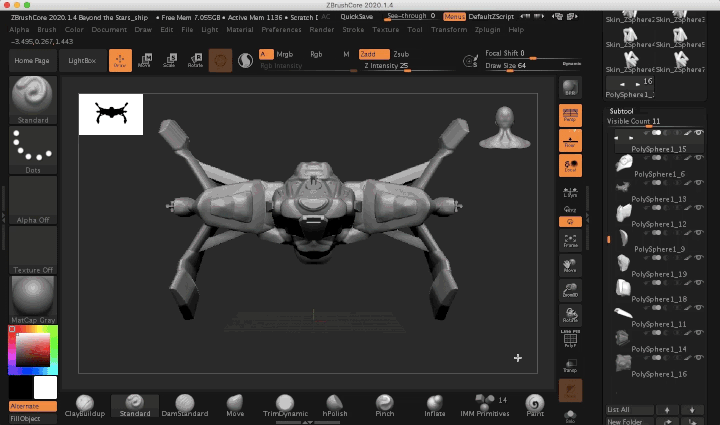
Task: Enable Zsub mode
Action: click(x=401, y=53)
